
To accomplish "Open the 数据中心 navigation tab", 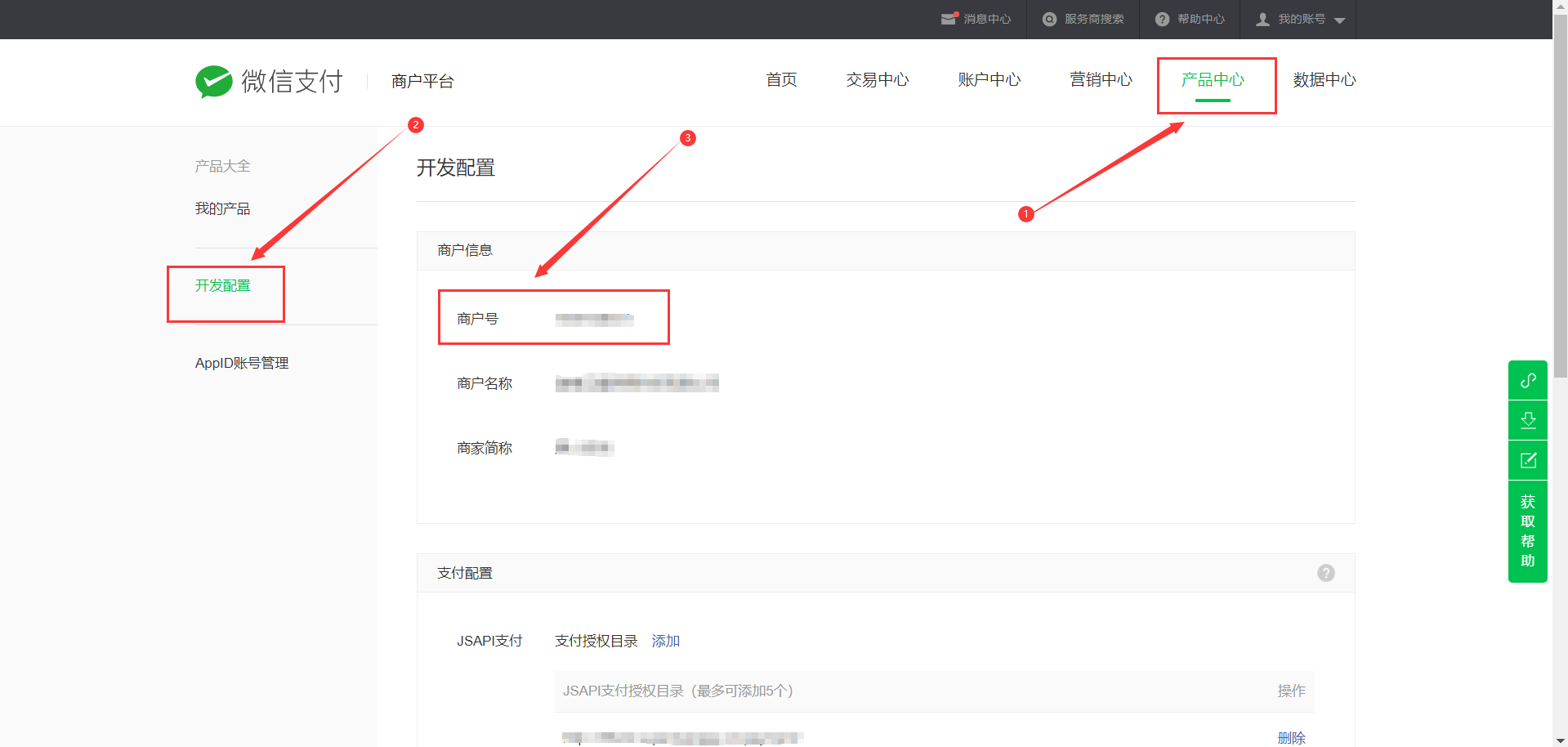I will (1325, 80).
